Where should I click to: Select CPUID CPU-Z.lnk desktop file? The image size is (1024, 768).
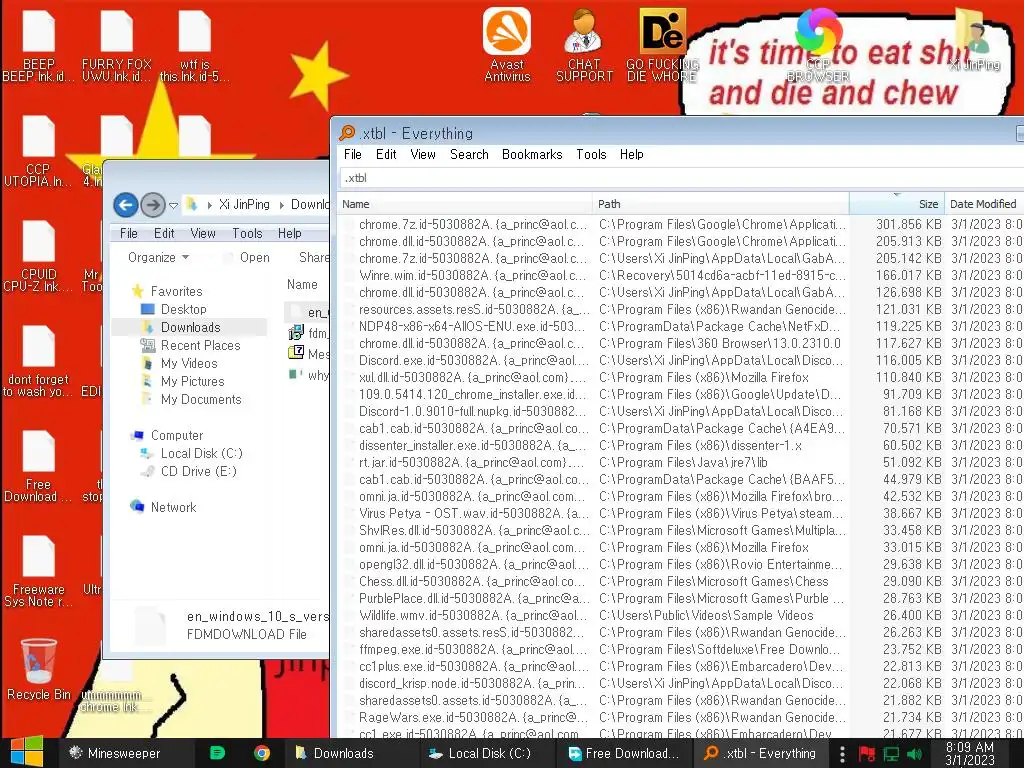click(39, 256)
